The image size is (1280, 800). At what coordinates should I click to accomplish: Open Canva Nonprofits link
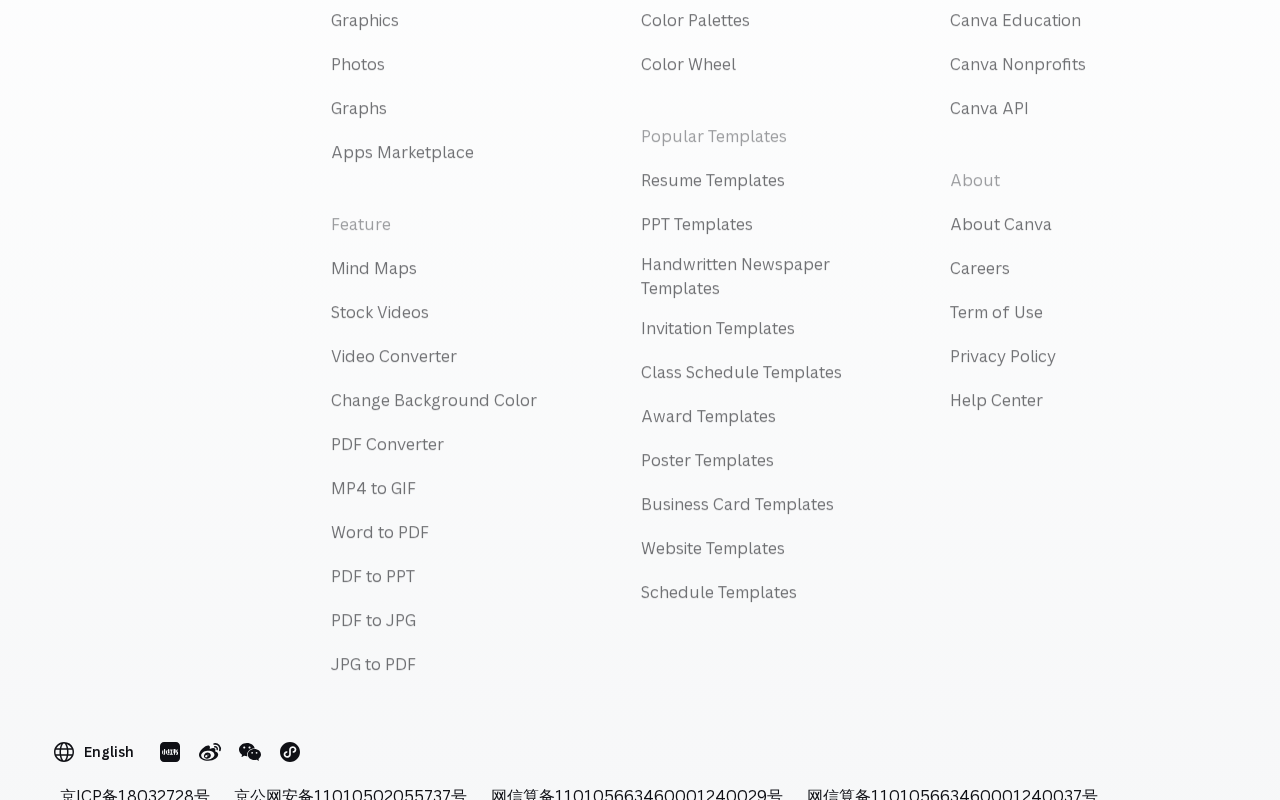coord(1018,64)
